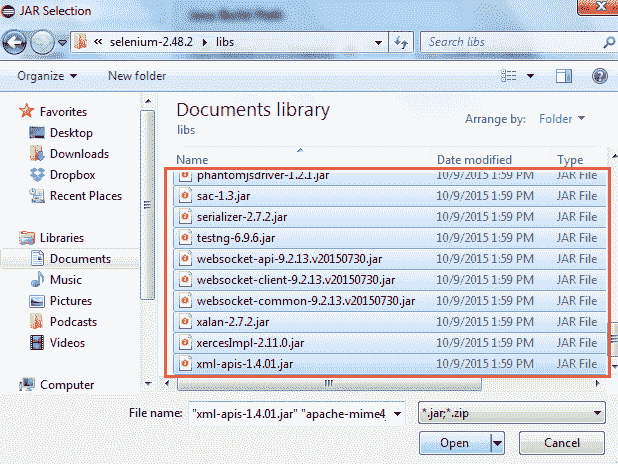The image size is (618, 464).
Task: Open Recent Places in Favorites
Action: [x=86, y=196]
